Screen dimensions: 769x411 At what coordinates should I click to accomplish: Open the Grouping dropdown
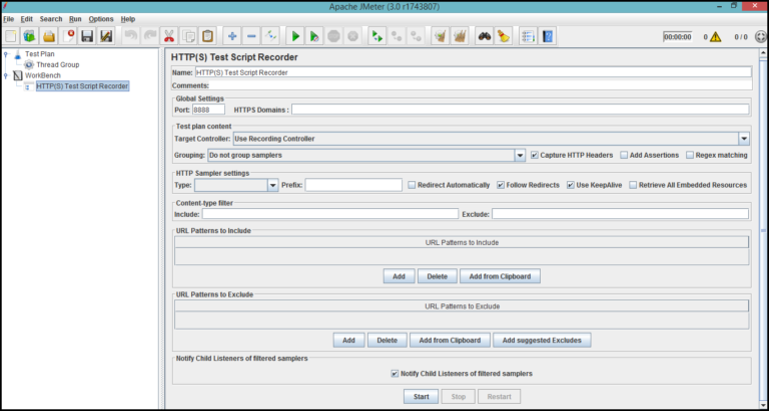pyautogui.click(x=520, y=155)
